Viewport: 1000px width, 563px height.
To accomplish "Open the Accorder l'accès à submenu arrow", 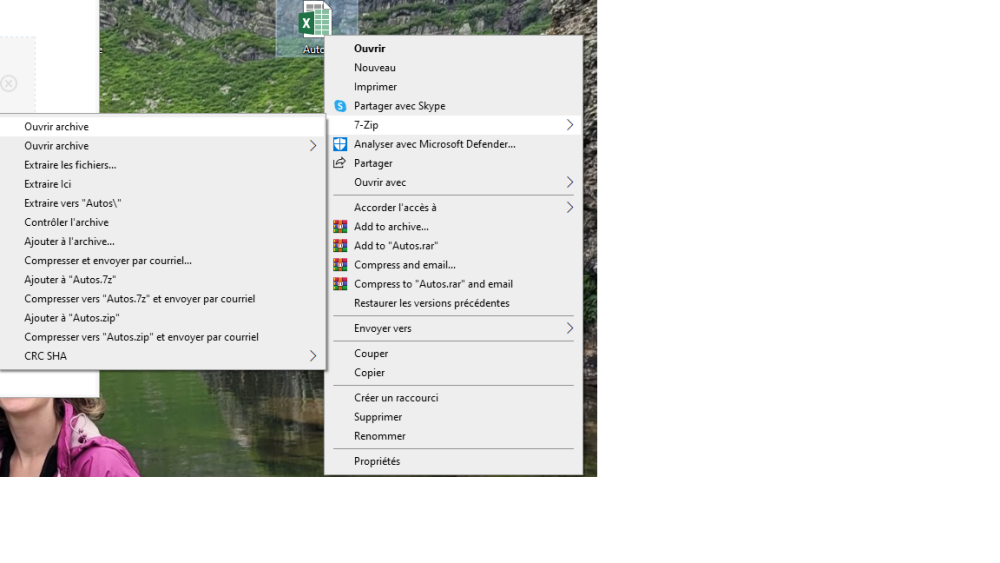I will coord(569,208).
